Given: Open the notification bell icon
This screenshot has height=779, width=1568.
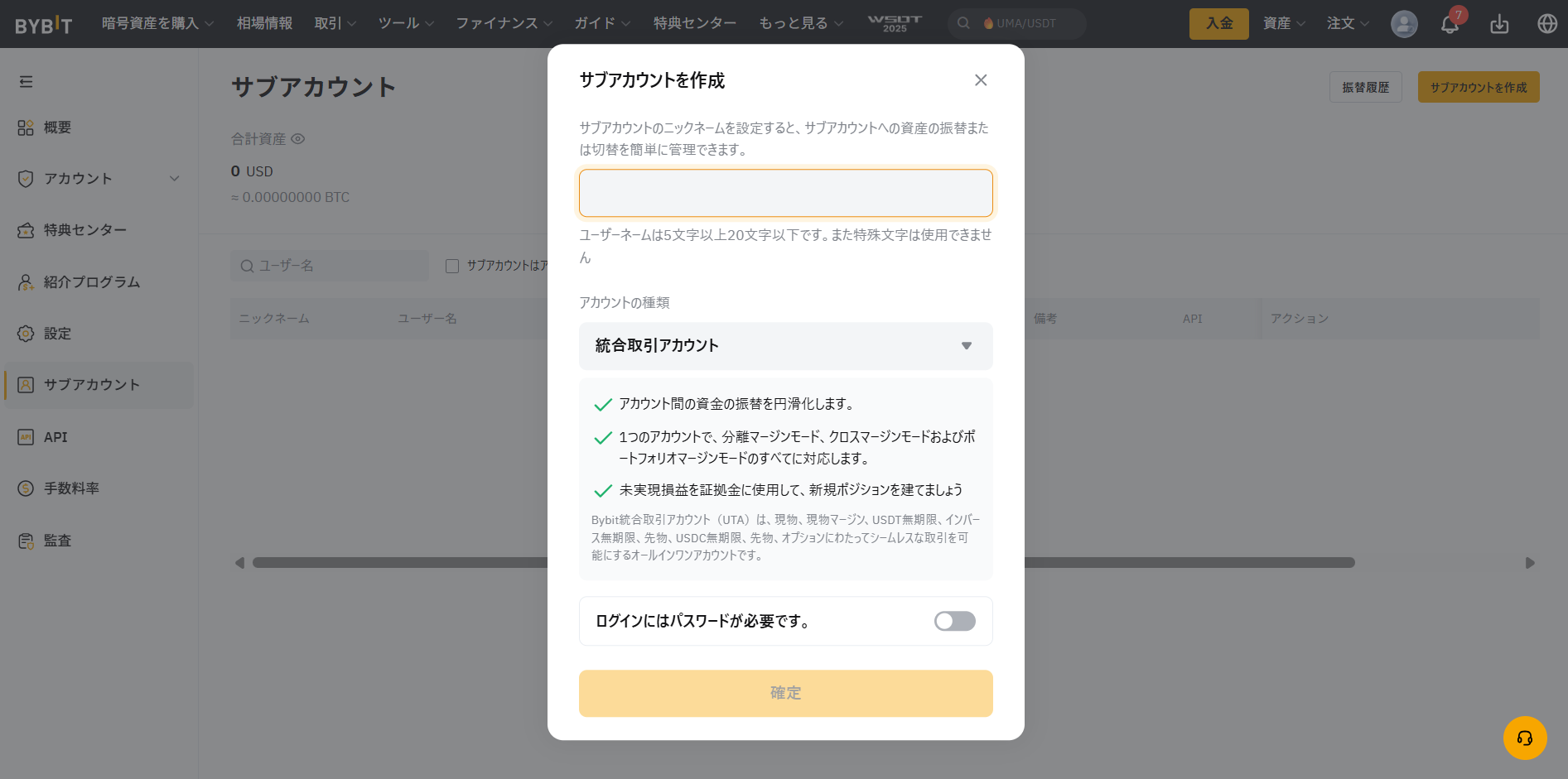Looking at the screenshot, I should tap(1449, 24).
